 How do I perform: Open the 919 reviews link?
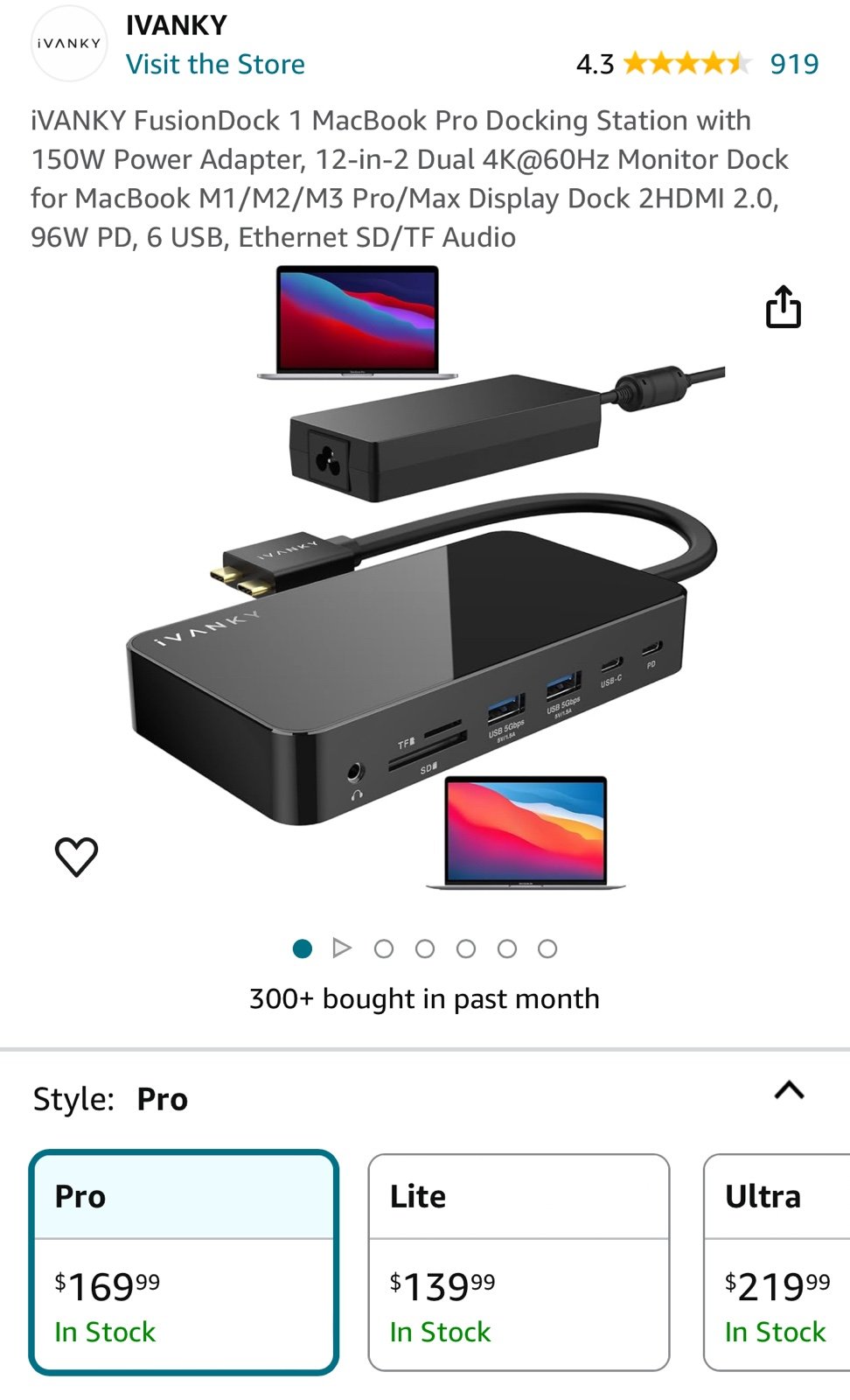click(794, 64)
